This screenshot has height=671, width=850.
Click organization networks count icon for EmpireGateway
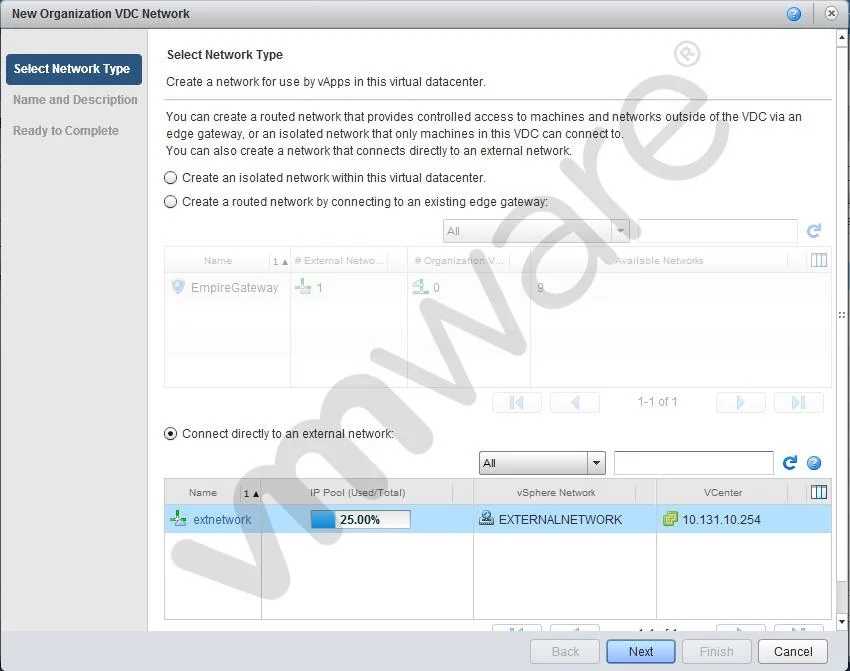[421, 287]
